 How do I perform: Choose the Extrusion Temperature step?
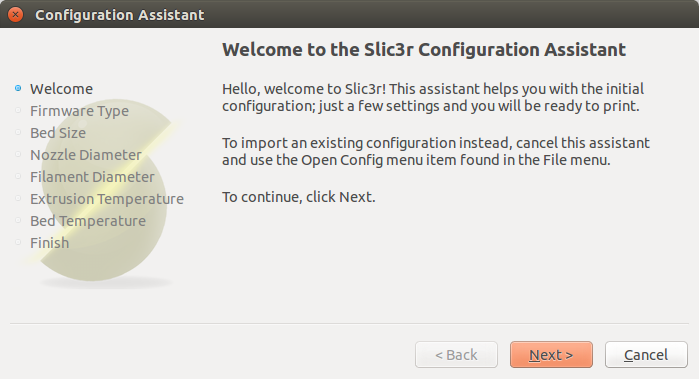(x=107, y=199)
